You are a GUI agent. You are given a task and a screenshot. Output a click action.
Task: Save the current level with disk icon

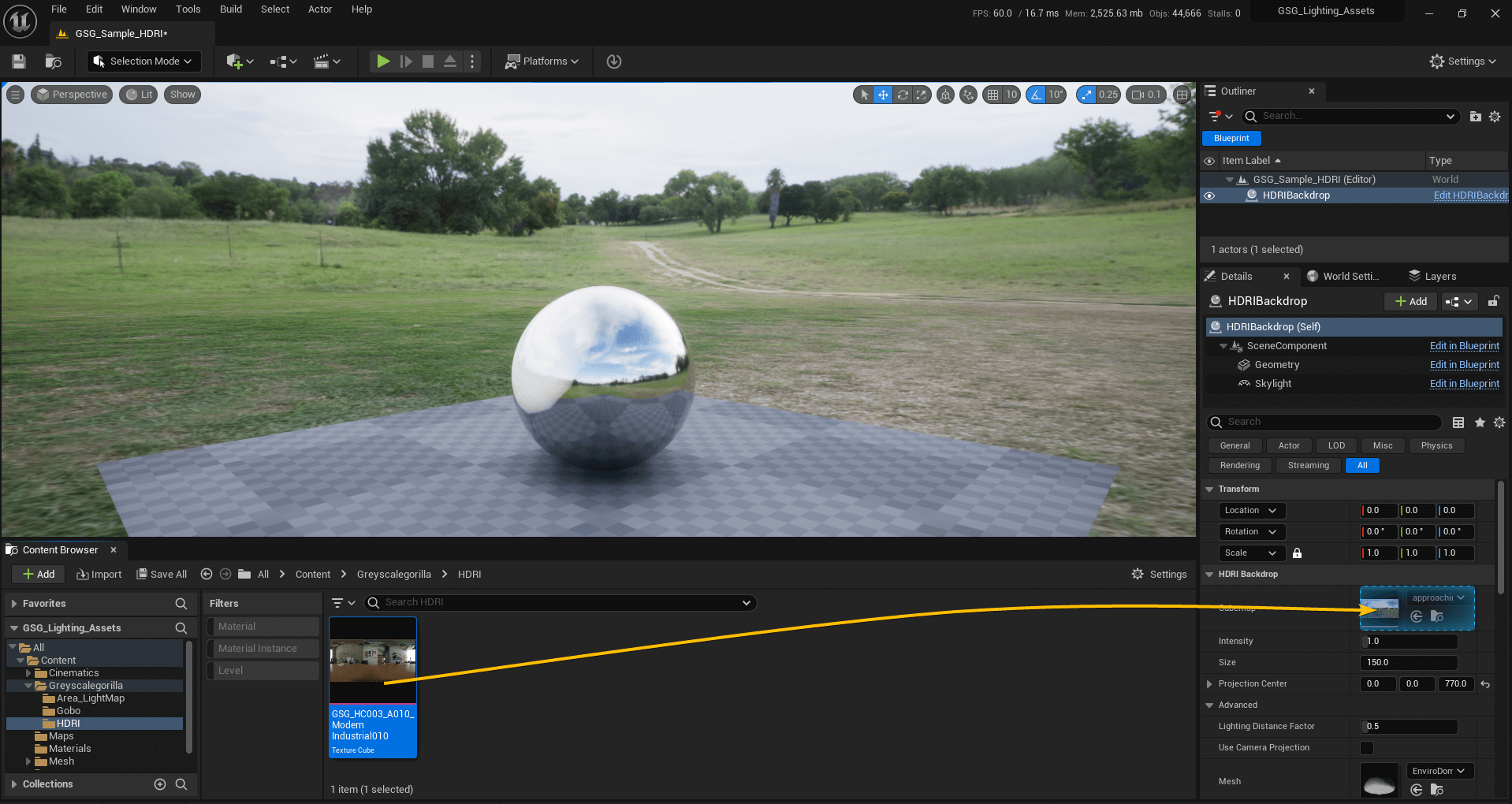(x=19, y=61)
